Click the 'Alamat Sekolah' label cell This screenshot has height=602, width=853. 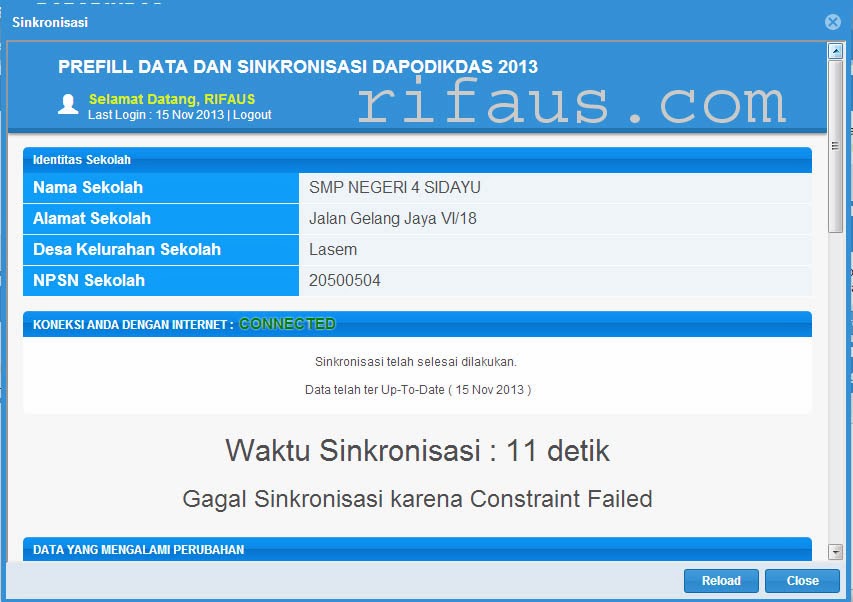(161, 219)
